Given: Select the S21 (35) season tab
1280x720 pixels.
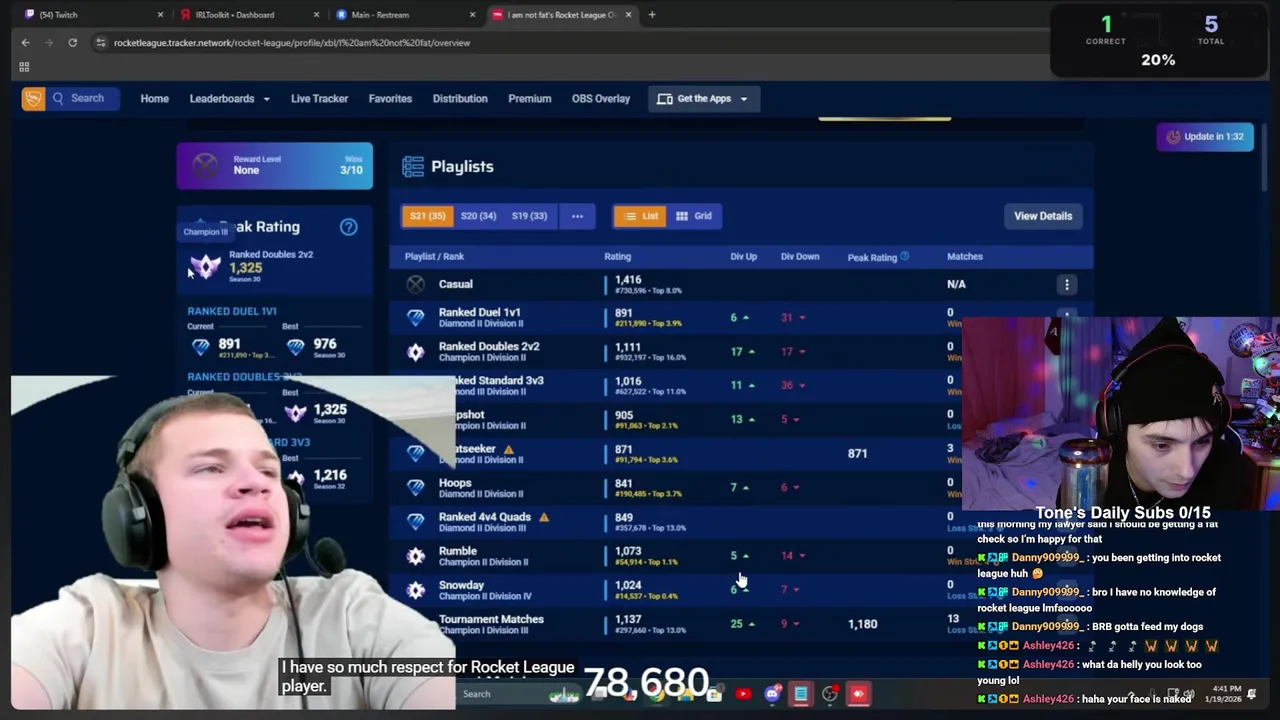Looking at the screenshot, I should 427,216.
